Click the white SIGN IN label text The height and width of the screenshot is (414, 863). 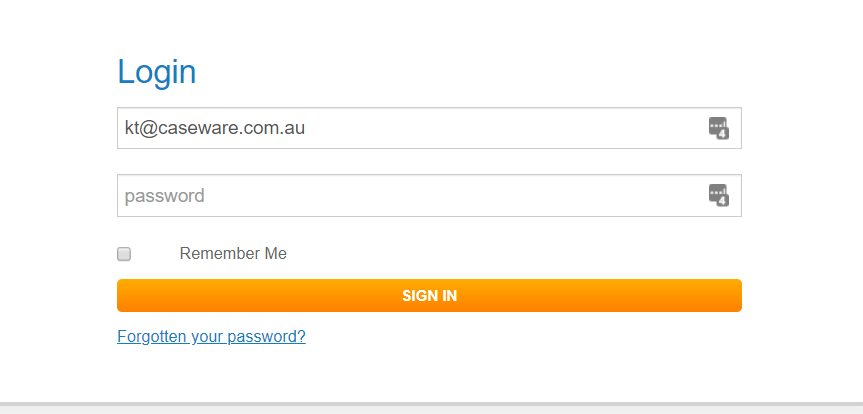click(x=429, y=296)
